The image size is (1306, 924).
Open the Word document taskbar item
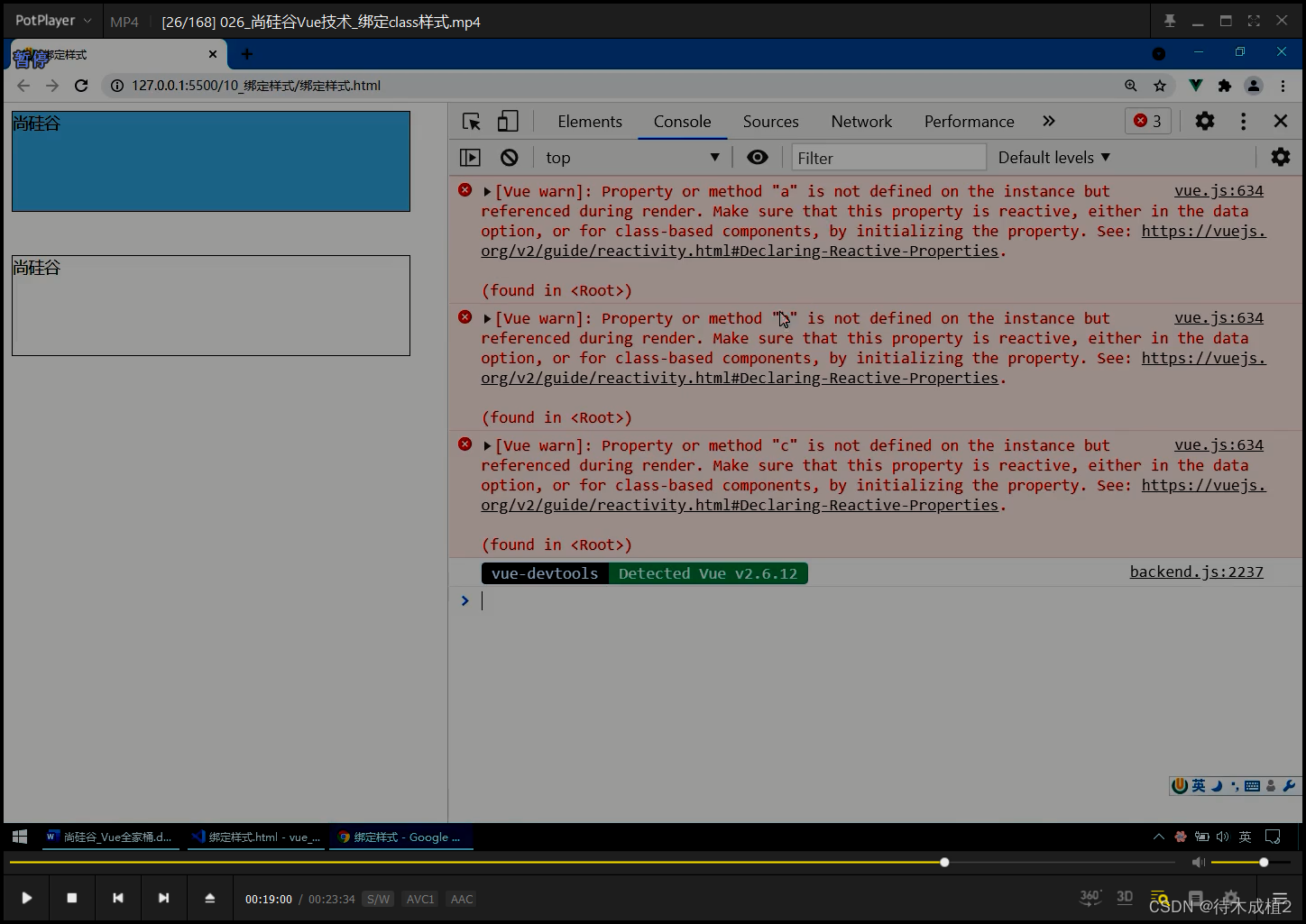(109, 837)
